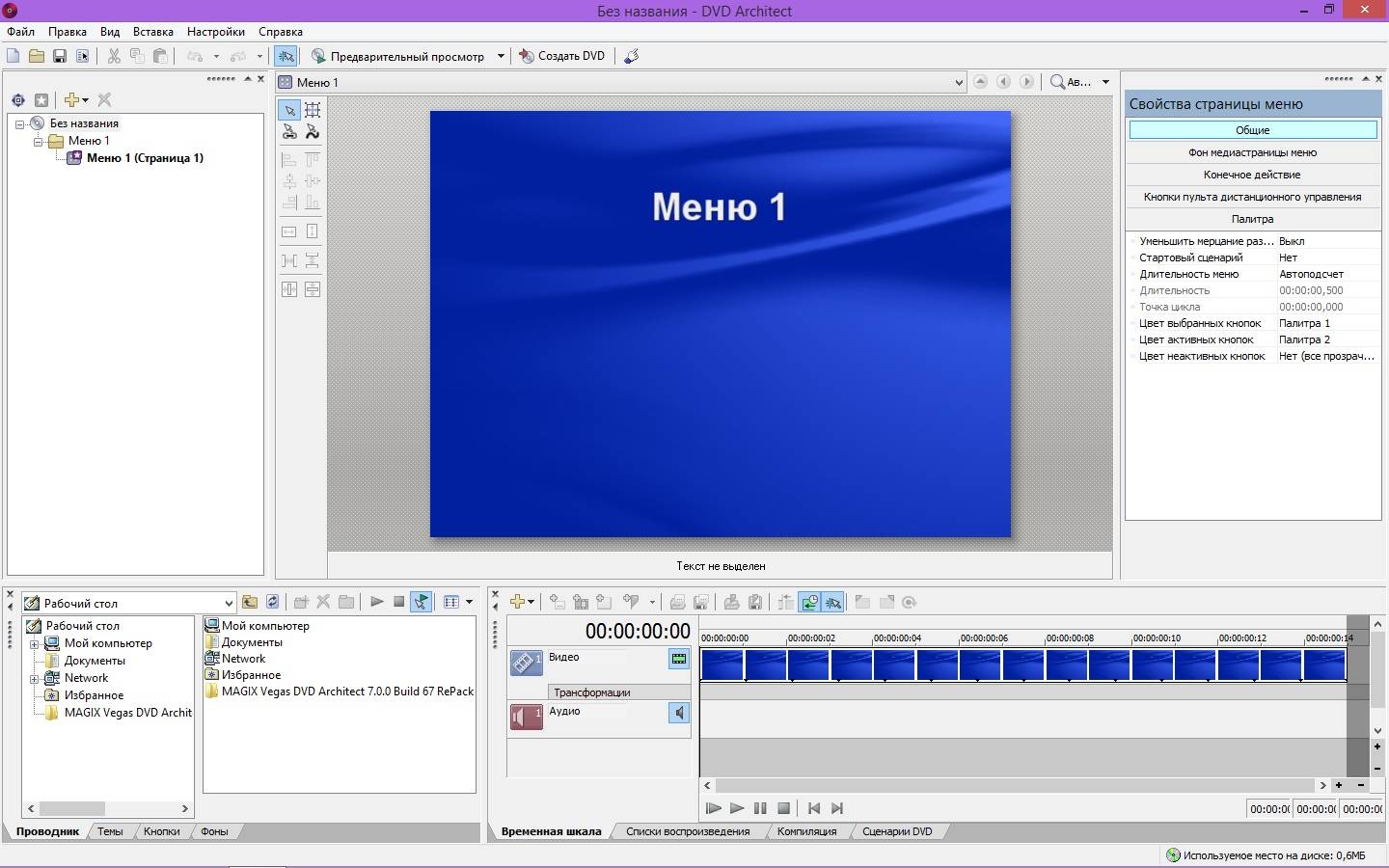Screen dimensions: 1389x868
Task: Toggle auto-preview button in Explorer toolbar
Action: pyautogui.click(x=421, y=602)
